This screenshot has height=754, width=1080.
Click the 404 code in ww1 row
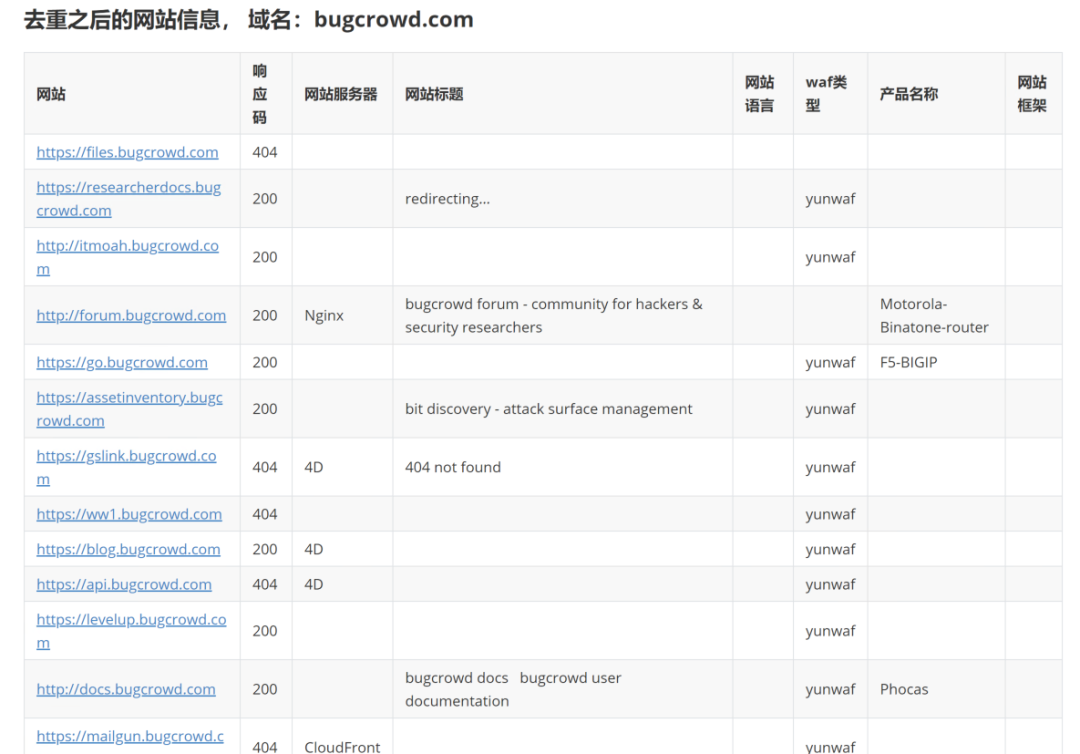click(265, 514)
